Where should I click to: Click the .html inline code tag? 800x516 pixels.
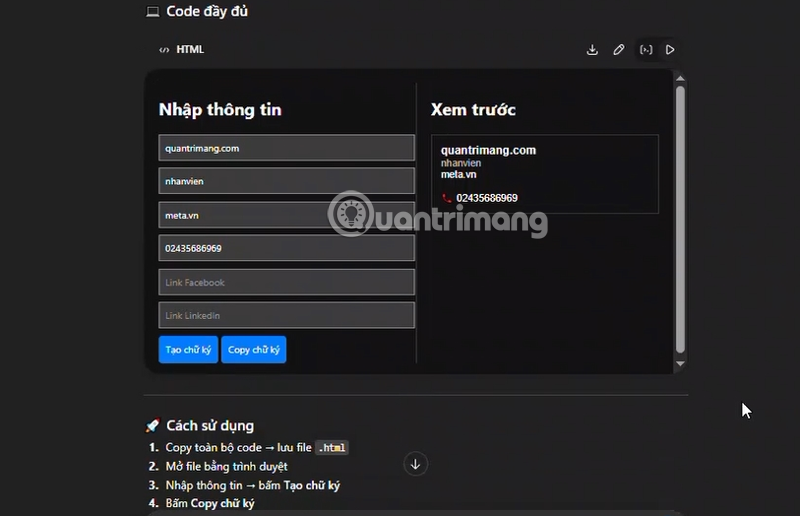332,448
